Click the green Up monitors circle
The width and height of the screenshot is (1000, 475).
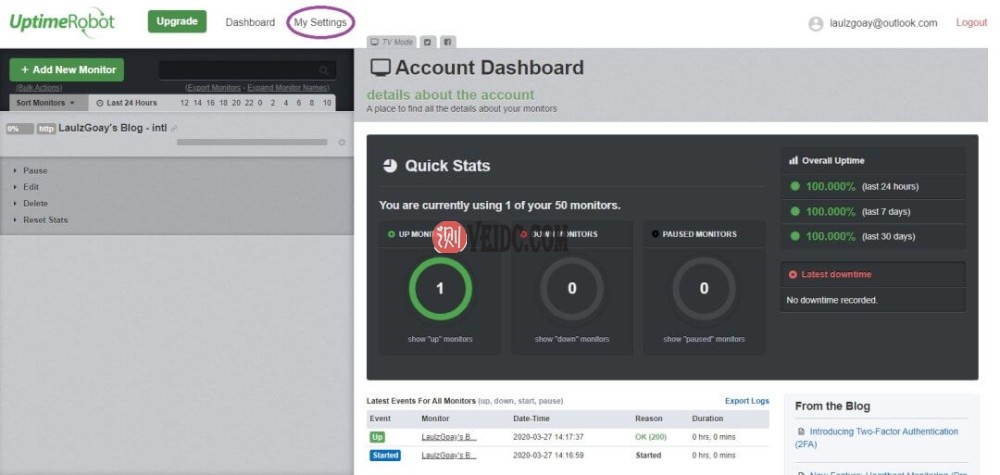click(x=440, y=288)
